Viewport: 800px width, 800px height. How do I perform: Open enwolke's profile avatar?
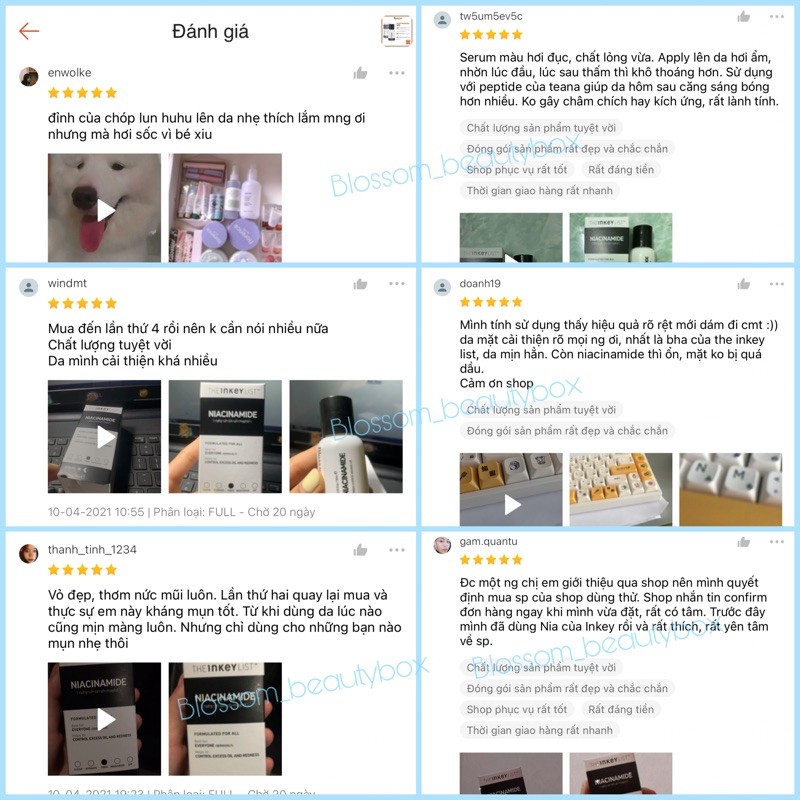[x=29, y=77]
